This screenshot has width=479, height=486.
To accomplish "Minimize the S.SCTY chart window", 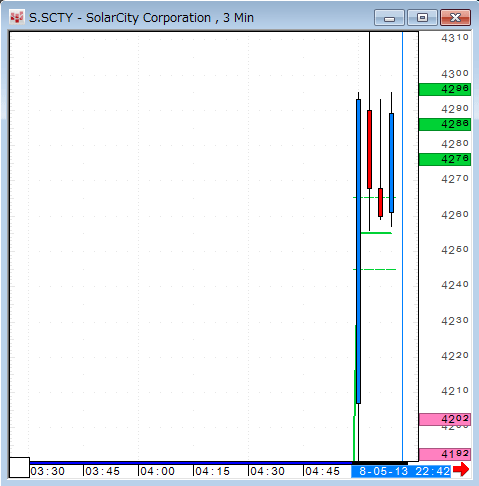I will coord(389,18).
